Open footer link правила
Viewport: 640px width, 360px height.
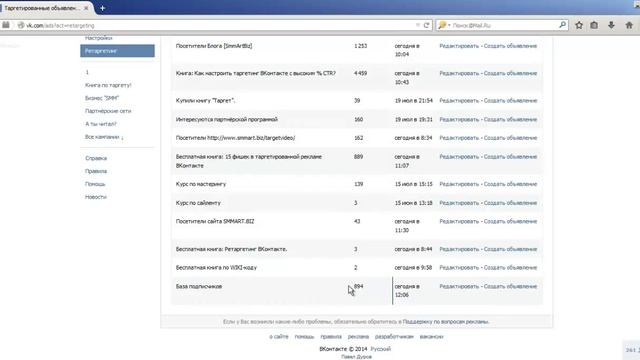pyautogui.click(x=331, y=337)
